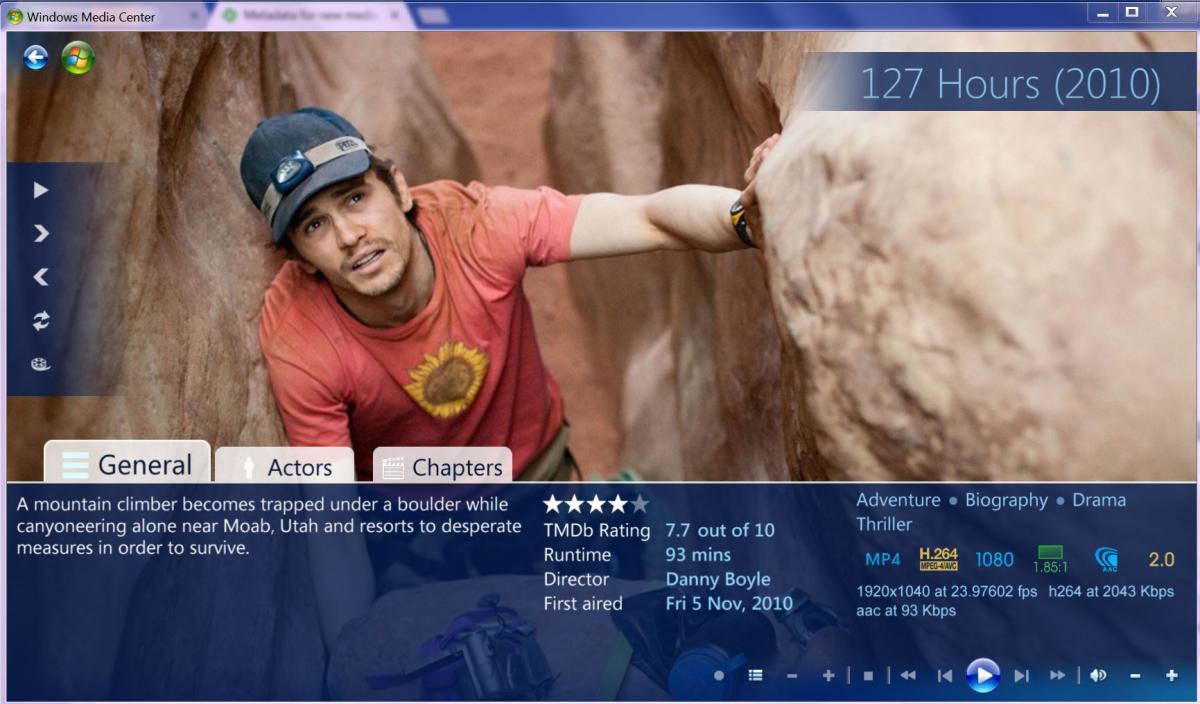Image resolution: width=1200 pixels, height=704 pixels.
Task: Click the Adventure genre label
Action: 898,500
